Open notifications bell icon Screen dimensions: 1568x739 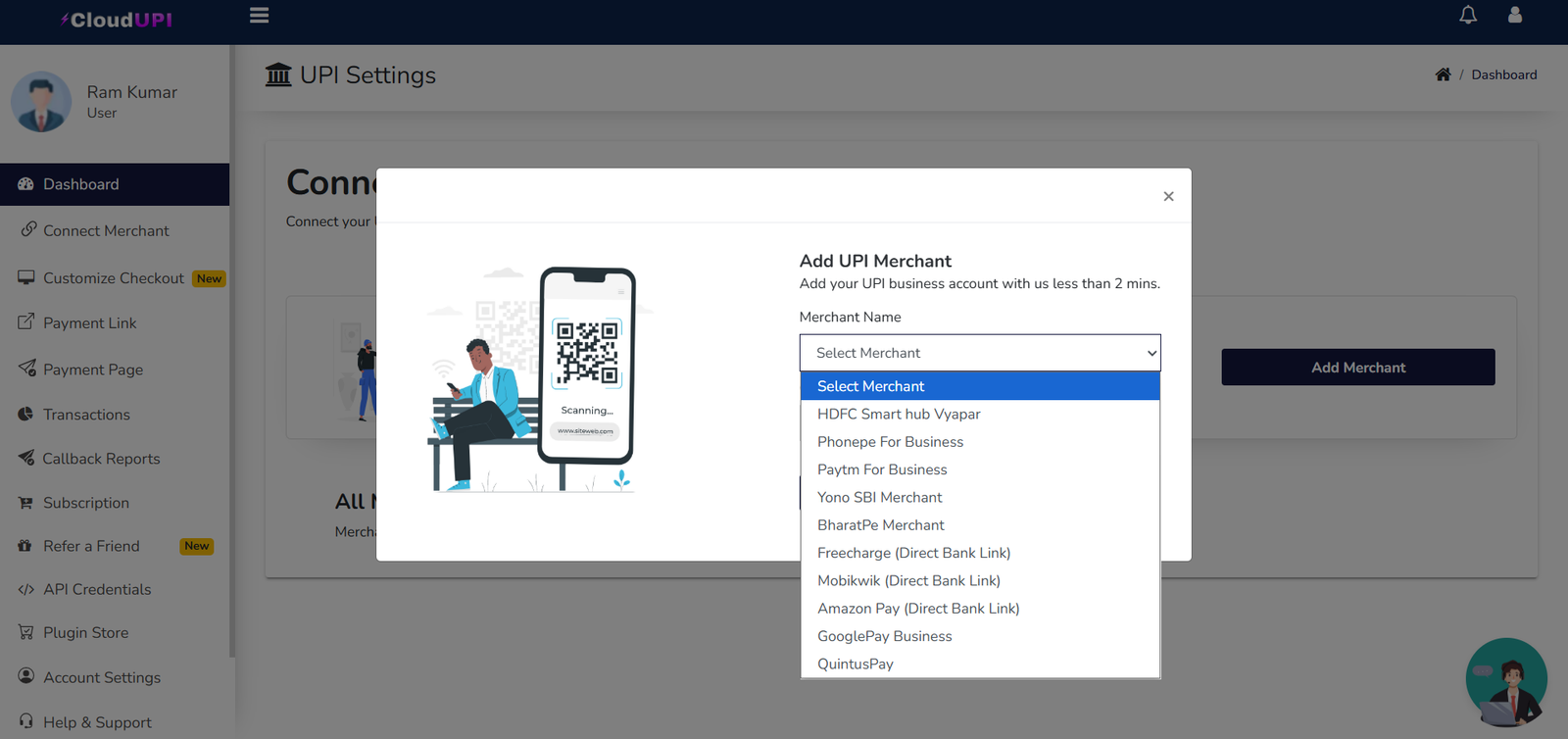1468,15
